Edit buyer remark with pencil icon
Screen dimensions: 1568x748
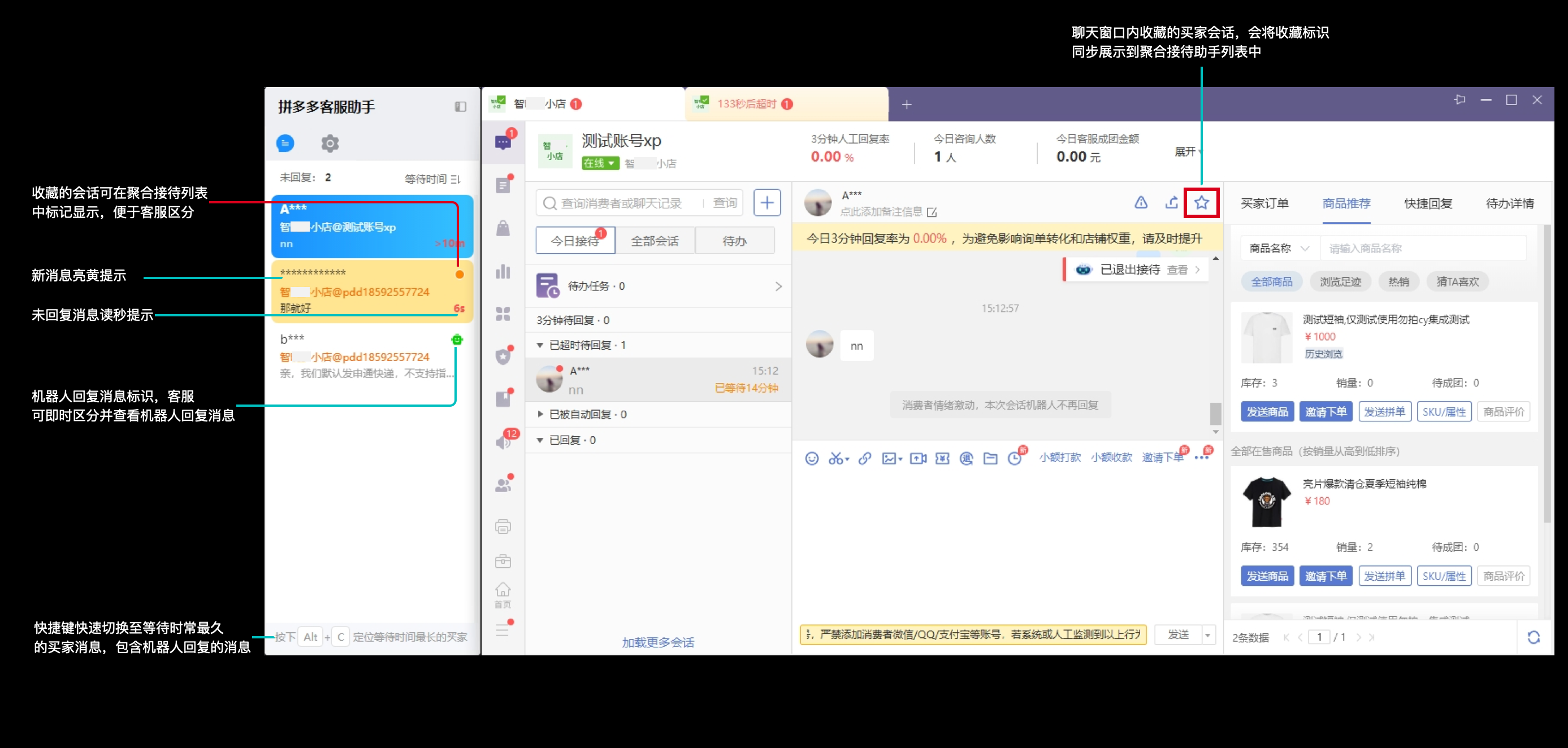click(932, 212)
